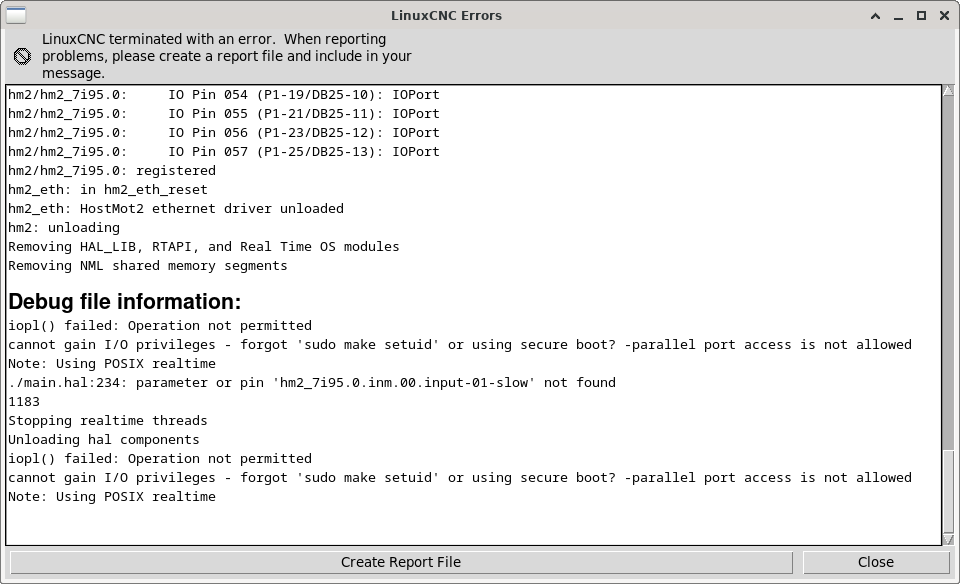
Task: Click the vertical scrollbar thumb
Action: tap(948, 492)
